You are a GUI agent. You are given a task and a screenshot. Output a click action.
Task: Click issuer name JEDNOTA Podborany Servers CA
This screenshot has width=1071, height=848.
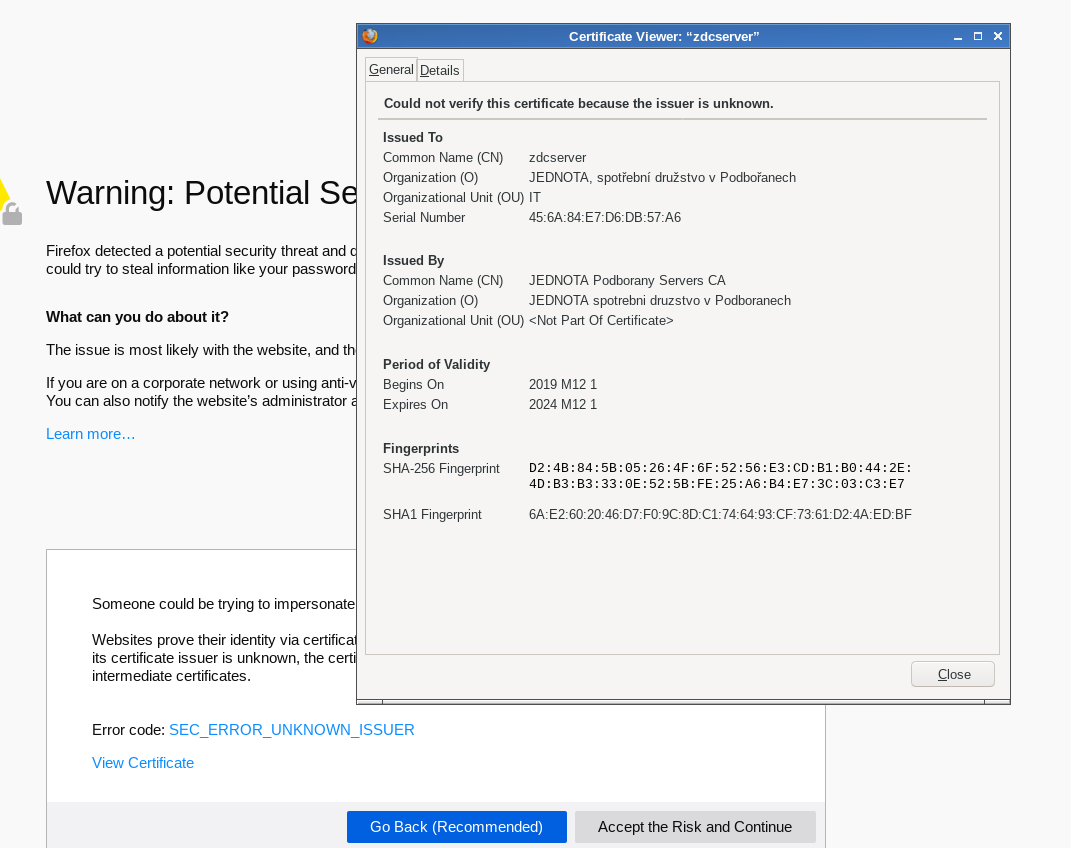(627, 281)
